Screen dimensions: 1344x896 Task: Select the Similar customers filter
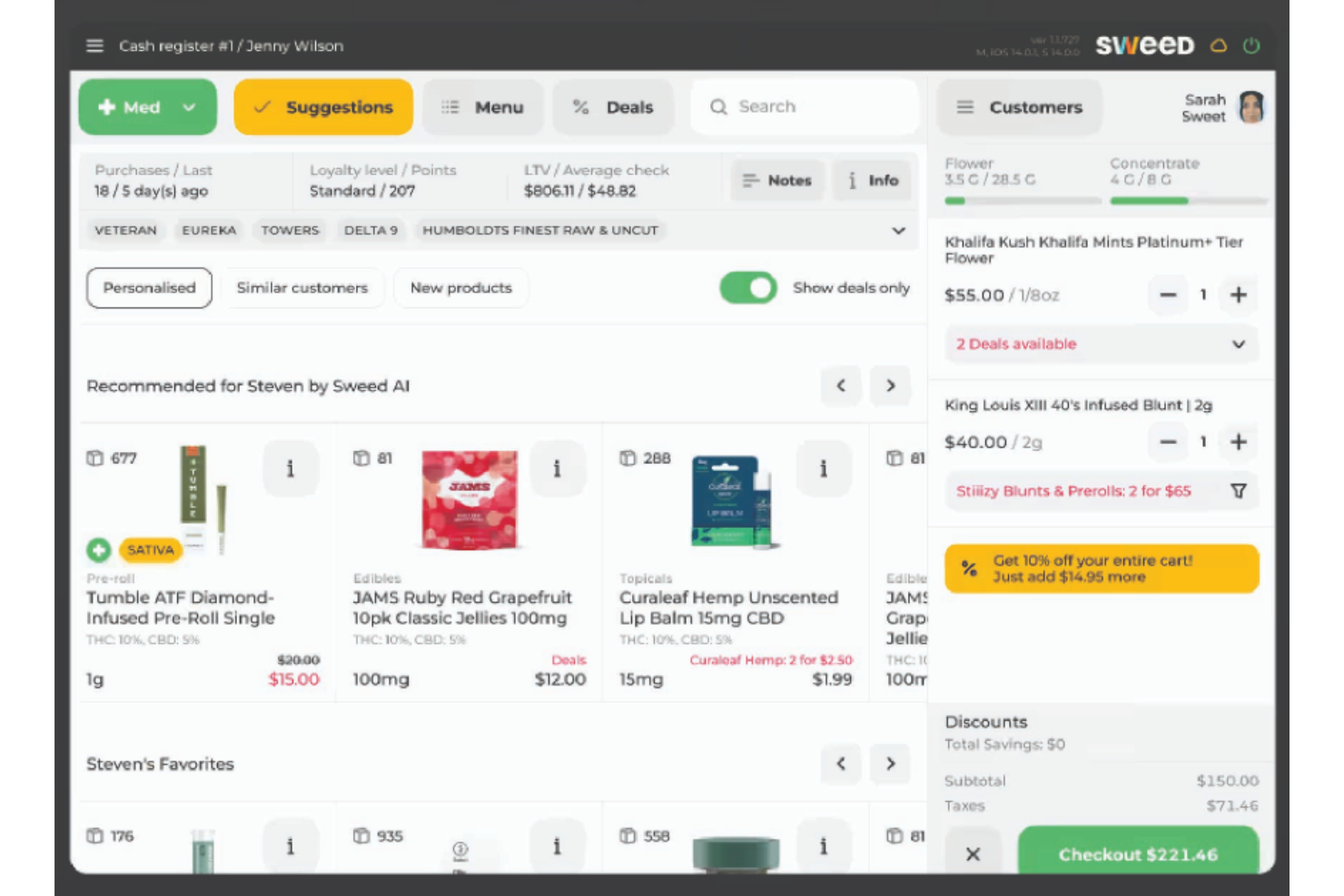point(302,288)
